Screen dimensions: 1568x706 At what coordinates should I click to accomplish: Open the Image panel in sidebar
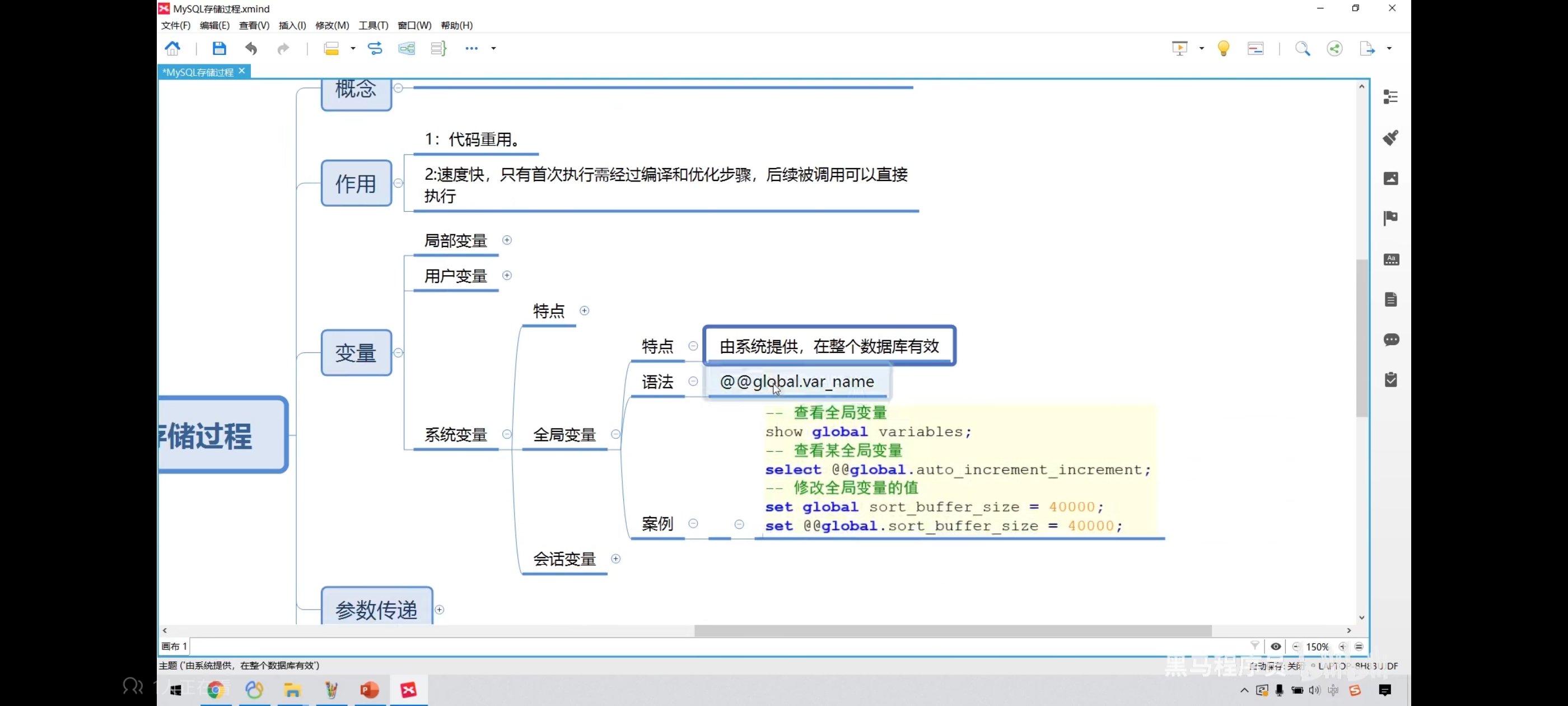click(x=1390, y=178)
